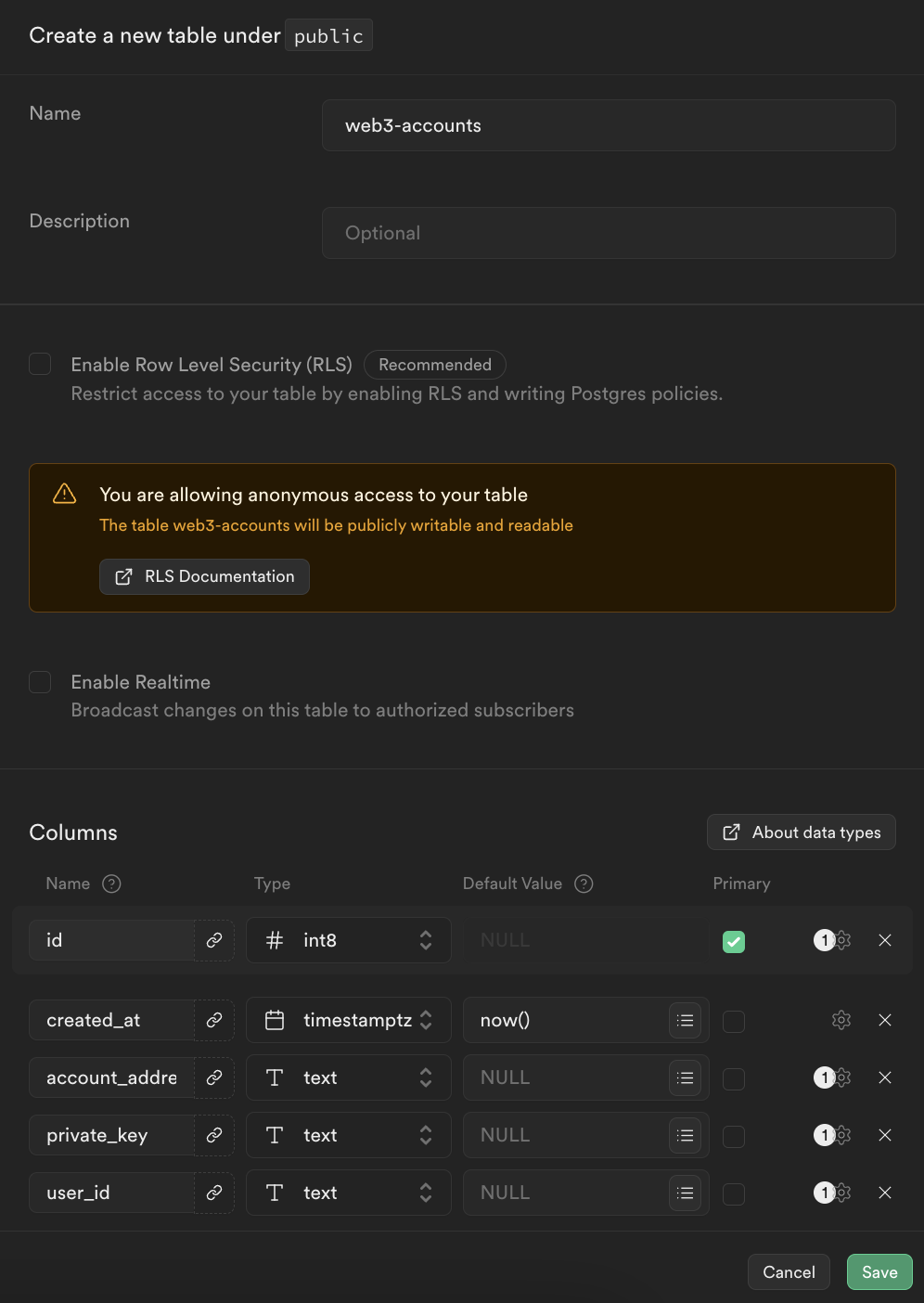This screenshot has height=1303, width=924.
Task: Click the Recommended badge
Action: 435,365
